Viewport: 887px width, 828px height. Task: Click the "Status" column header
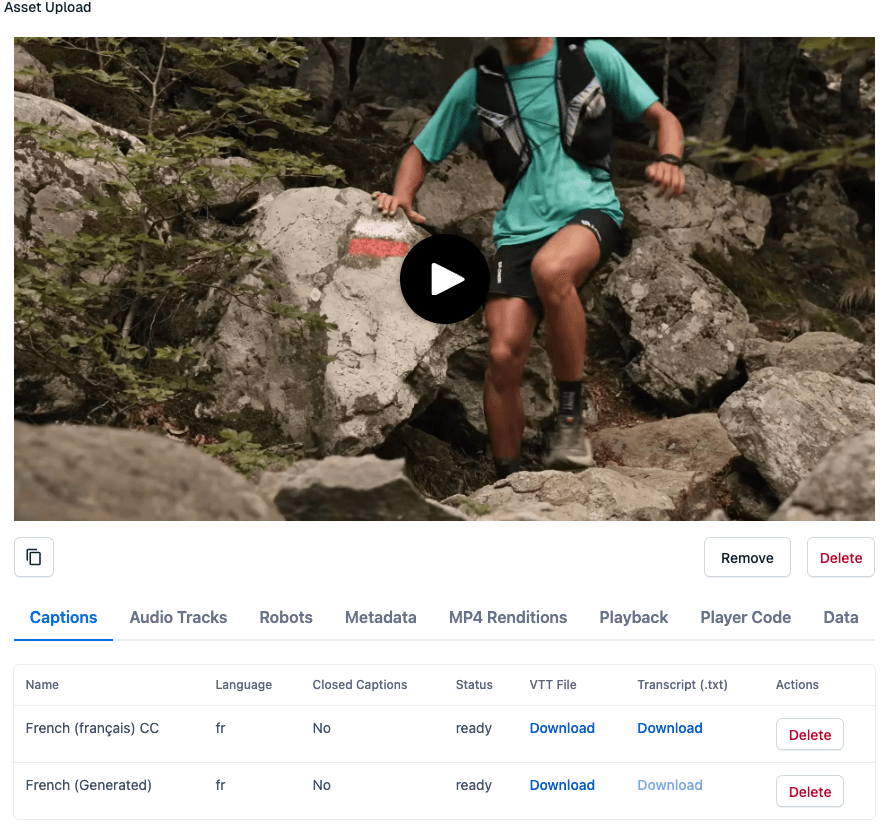tap(474, 684)
